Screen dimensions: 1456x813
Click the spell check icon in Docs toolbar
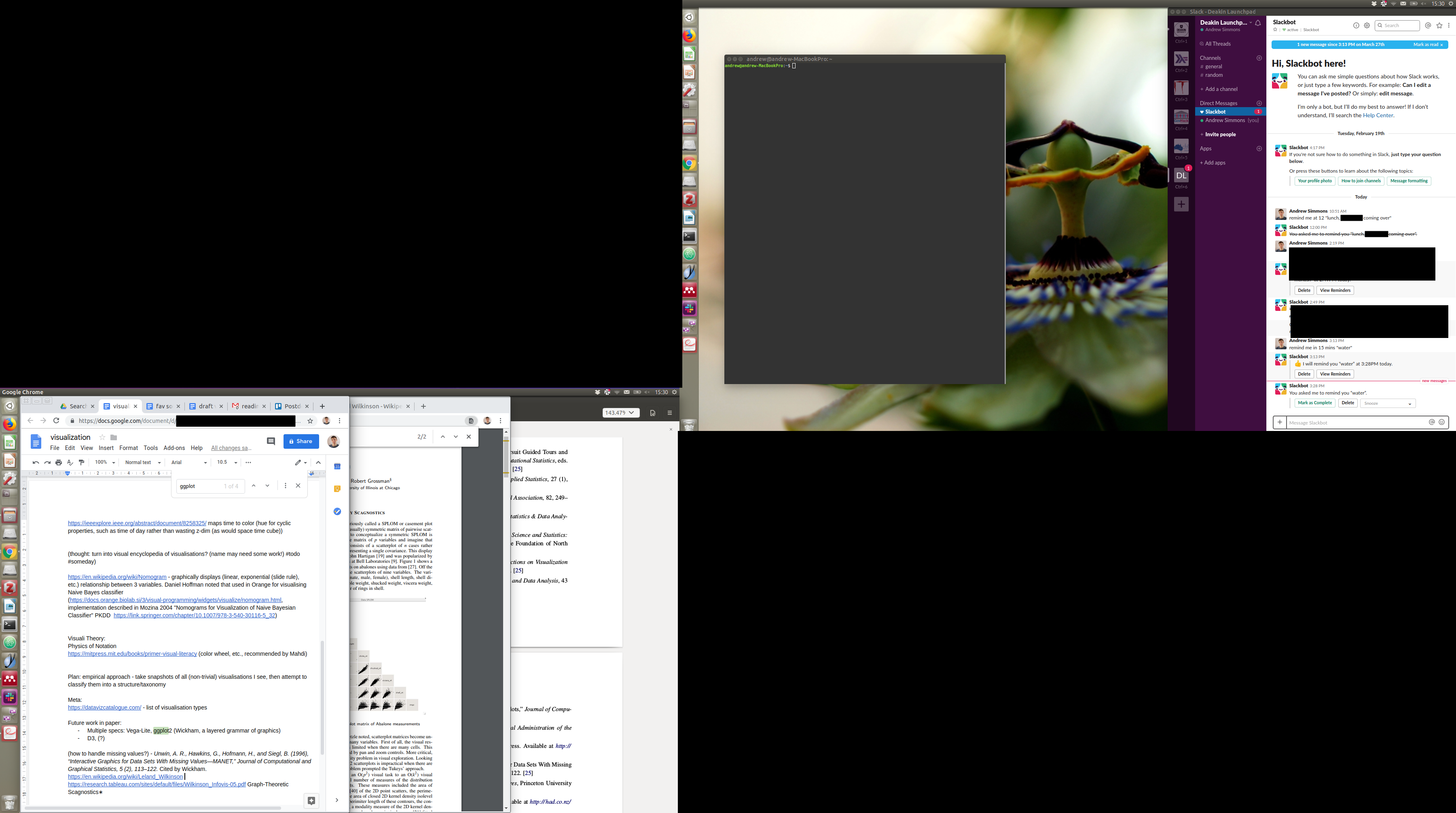70,462
